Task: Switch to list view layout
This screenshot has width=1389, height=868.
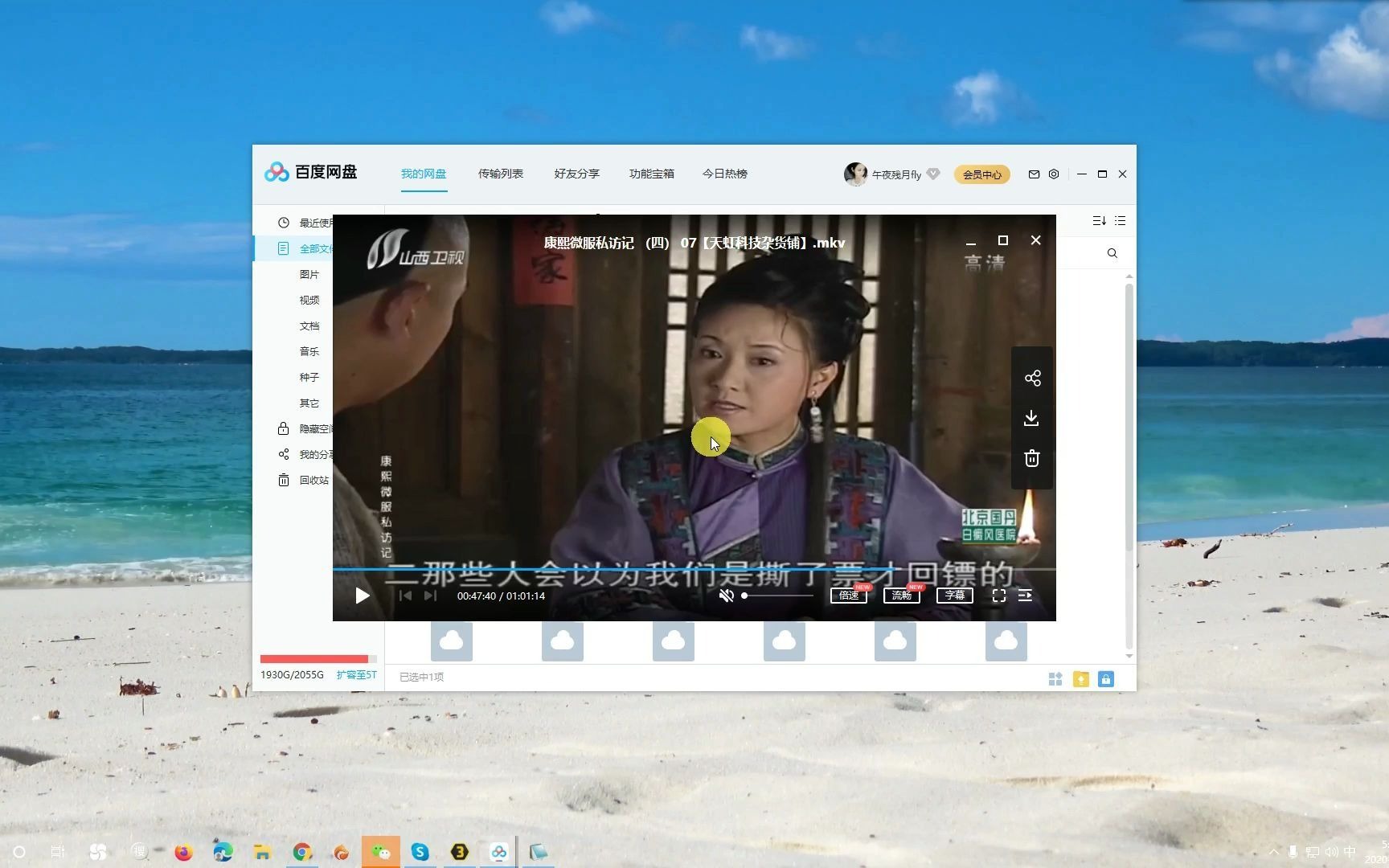Action: [1120, 220]
